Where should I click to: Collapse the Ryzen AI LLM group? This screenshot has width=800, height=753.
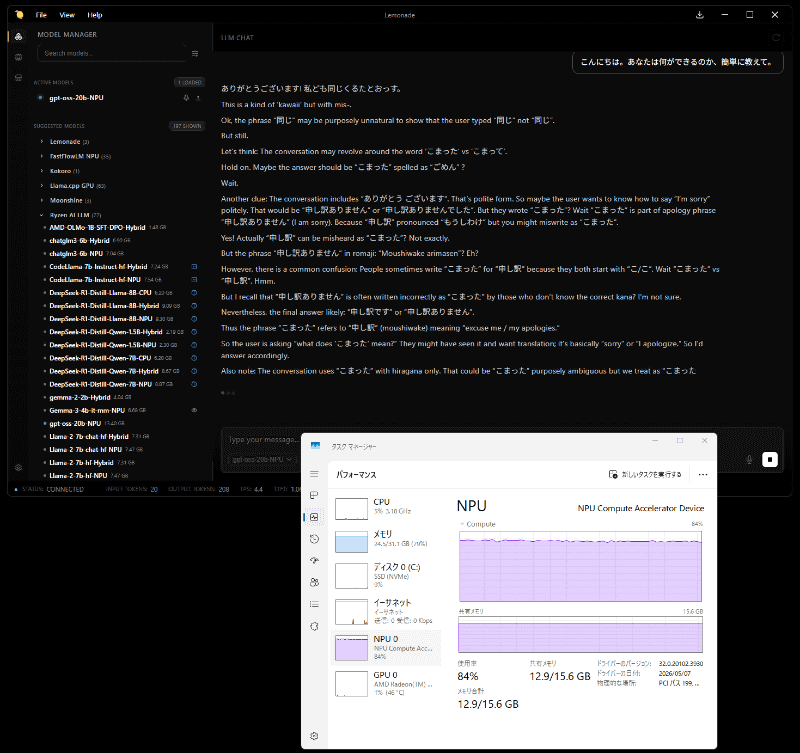point(42,215)
